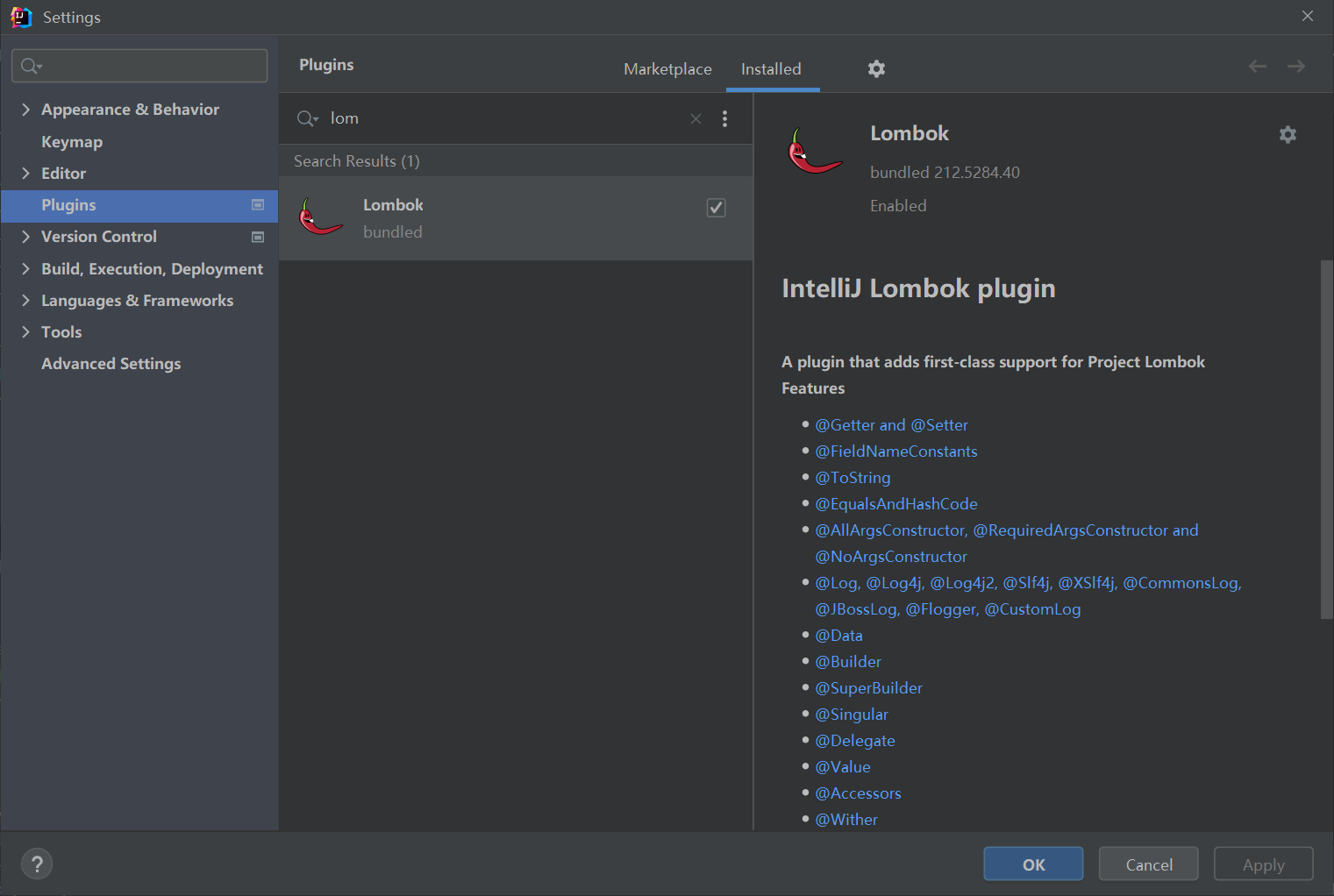Clear the plugin search text

[x=696, y=118]
